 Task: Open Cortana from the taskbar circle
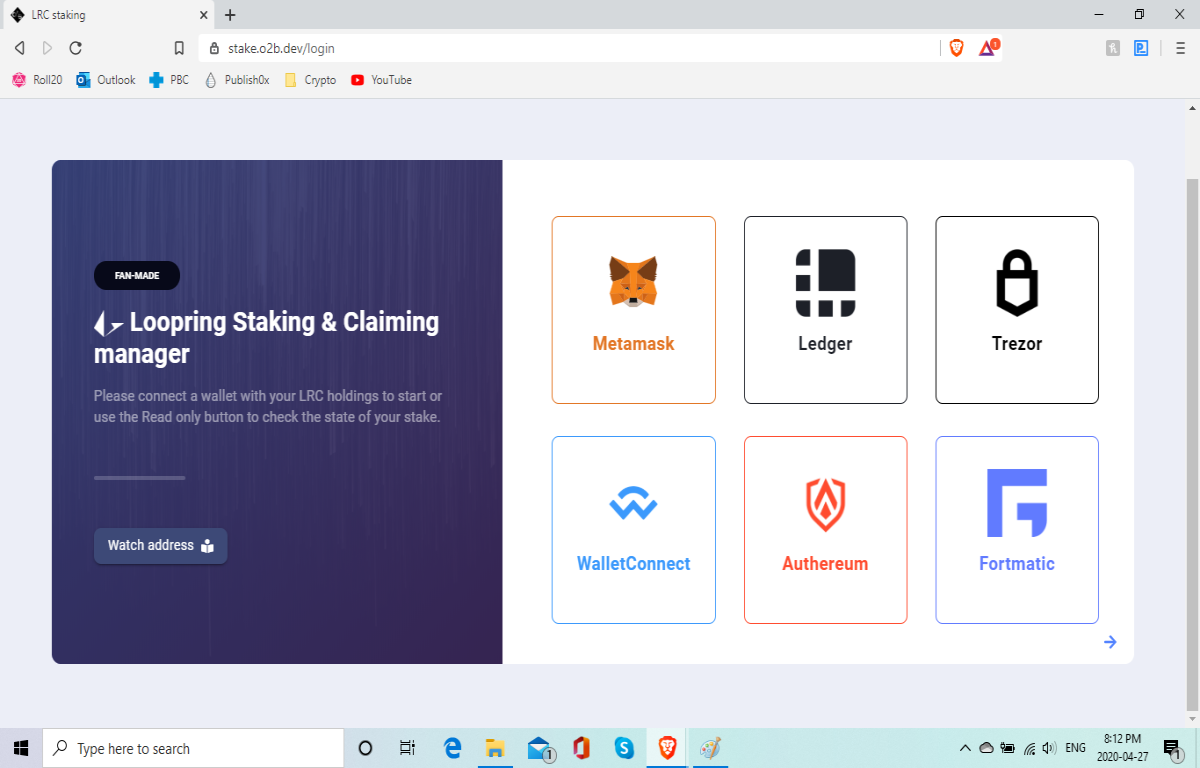click(x=365, y=748)
